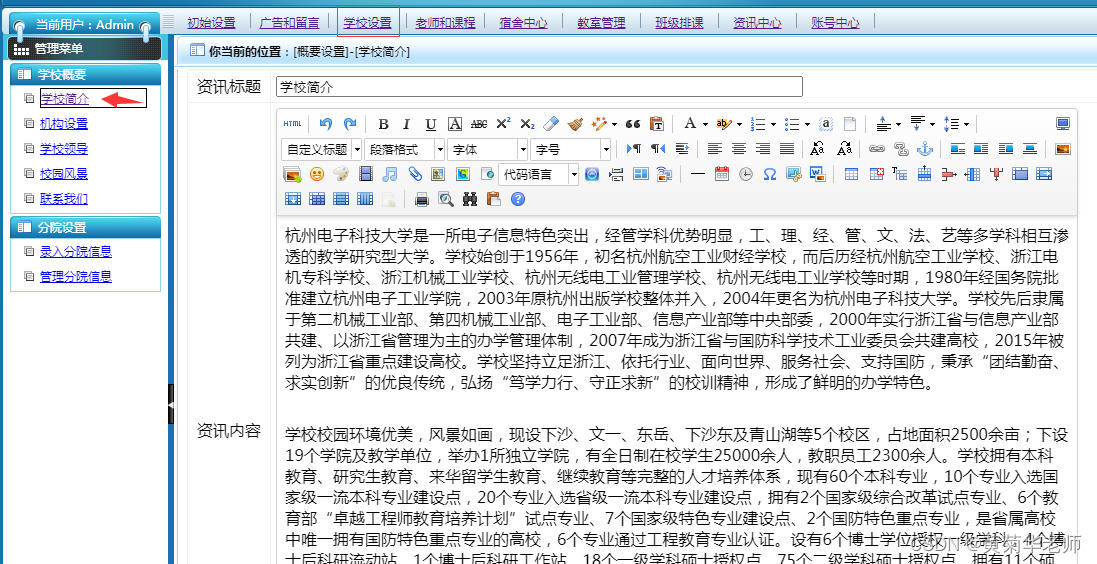The image size is (1097, 564).
Task: Attach a file with paperclip icon
Action: coord(414,174)
